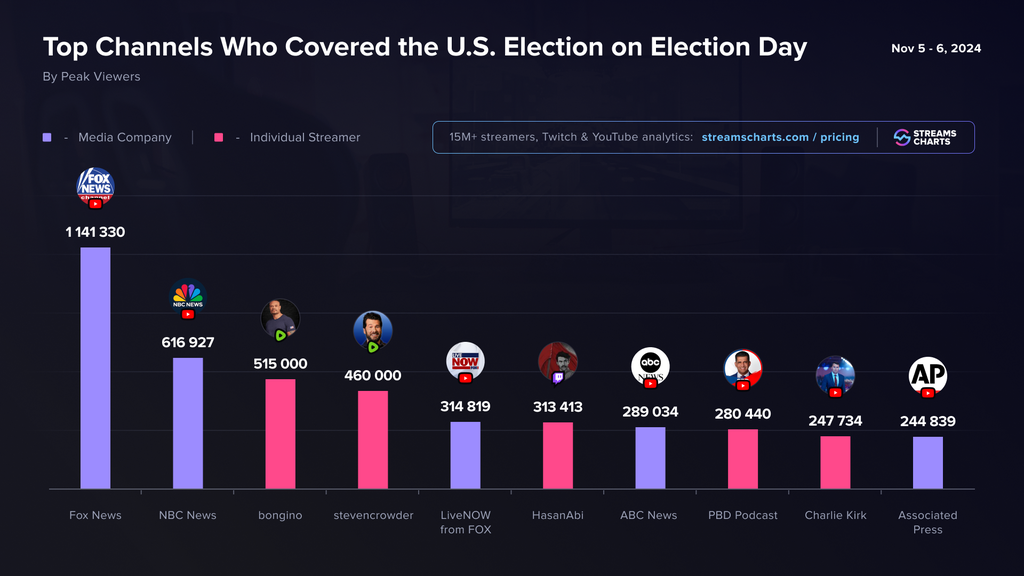Click the HasanAbi axis label
This screenshot has width=1024, height=576.
point(558,515)
